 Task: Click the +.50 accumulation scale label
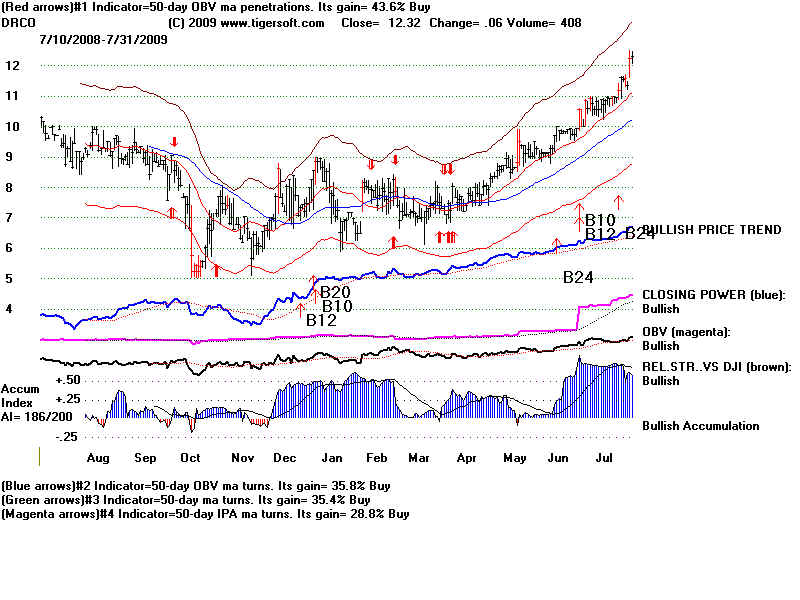coord(68,380)
